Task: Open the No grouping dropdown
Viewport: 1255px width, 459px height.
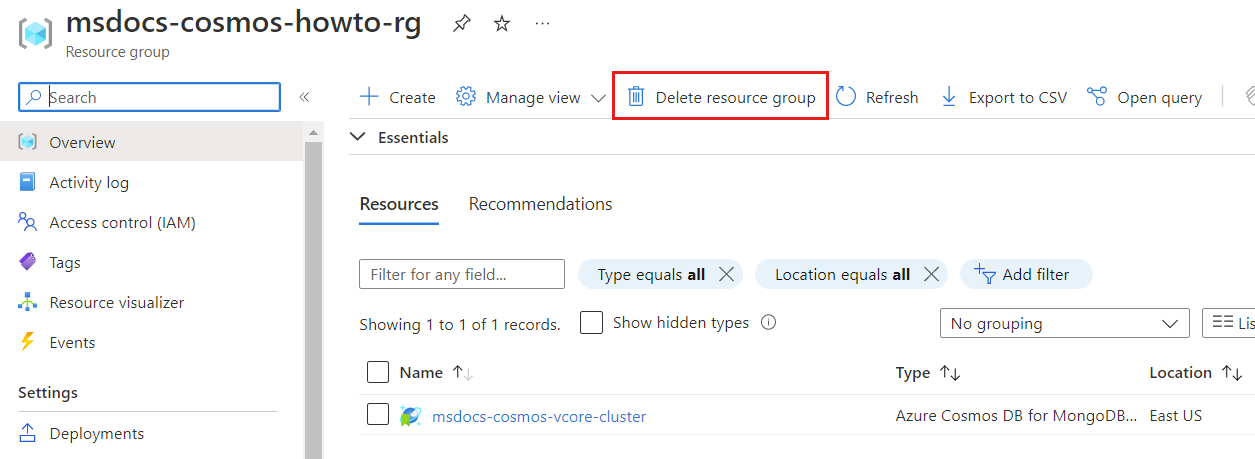Action: click(1064, 323)
